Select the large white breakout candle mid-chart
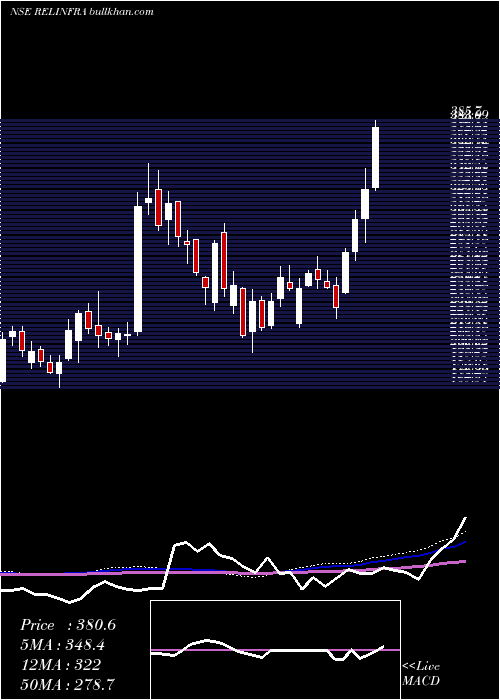 tap(138, 269)
